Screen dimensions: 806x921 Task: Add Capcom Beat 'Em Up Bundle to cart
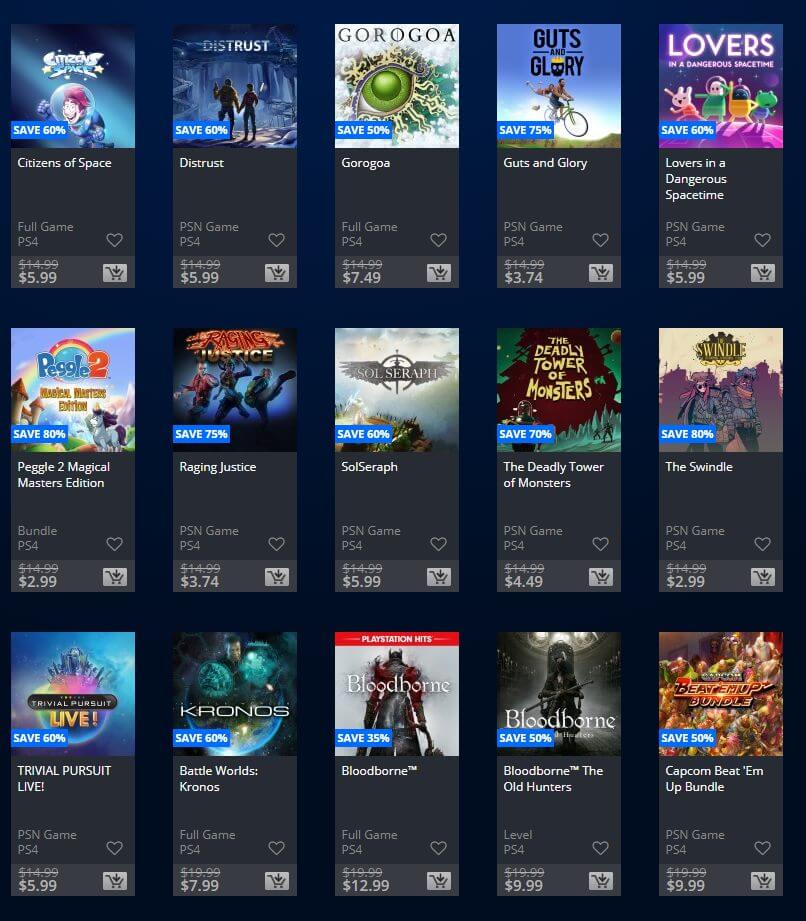tap(763, 880)
